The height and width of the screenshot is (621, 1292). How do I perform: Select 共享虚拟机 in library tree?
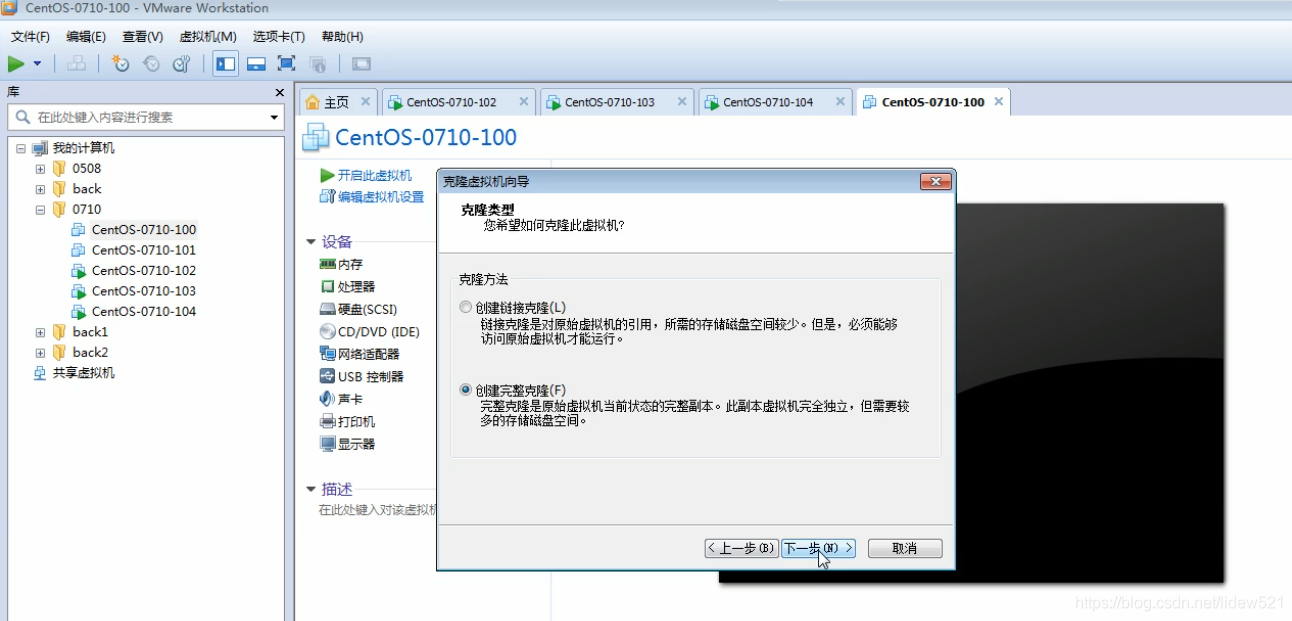pyautogui.click(x=83, y=373)
